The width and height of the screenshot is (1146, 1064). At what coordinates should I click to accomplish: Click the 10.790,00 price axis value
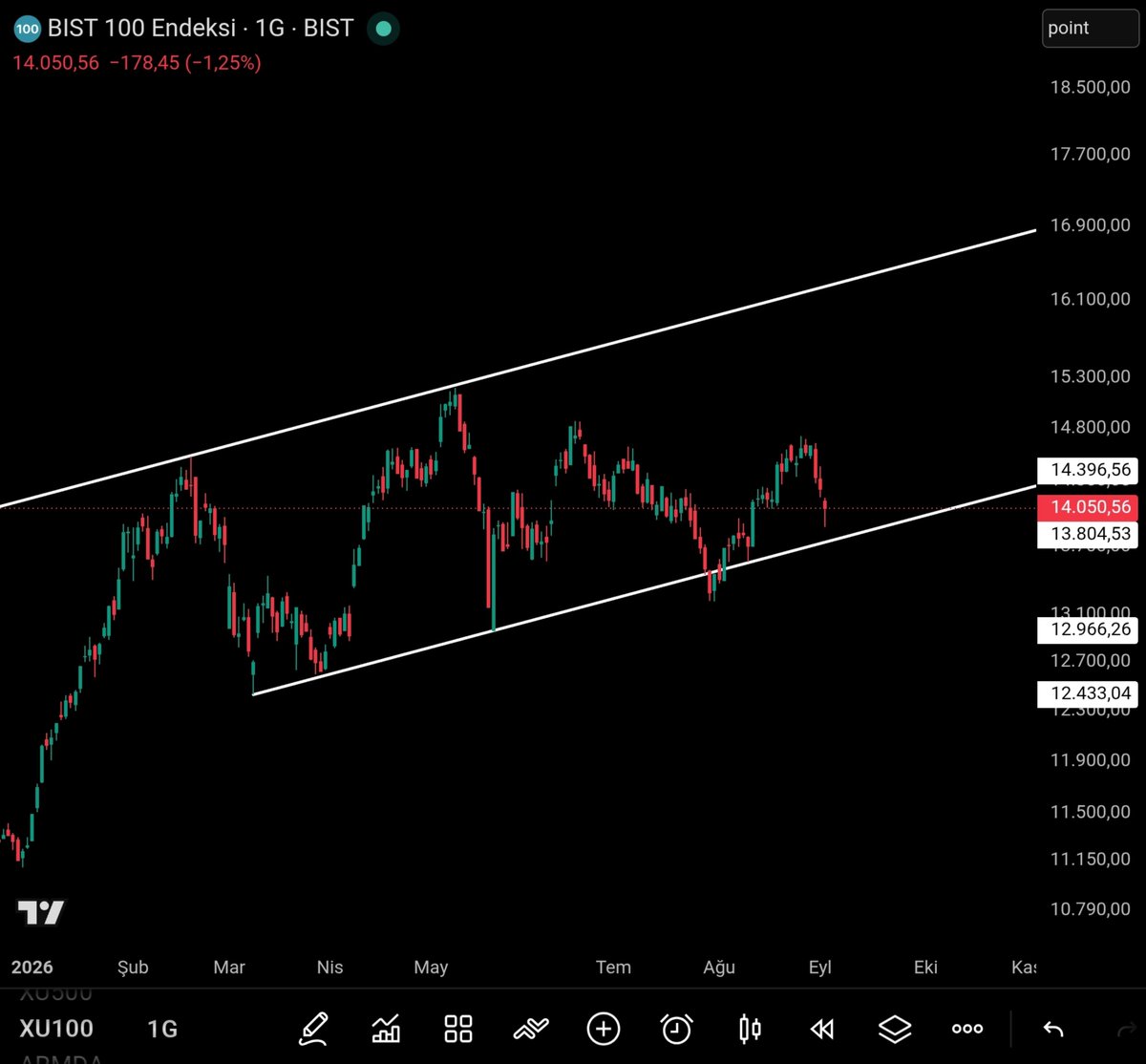pos(1091,909)
